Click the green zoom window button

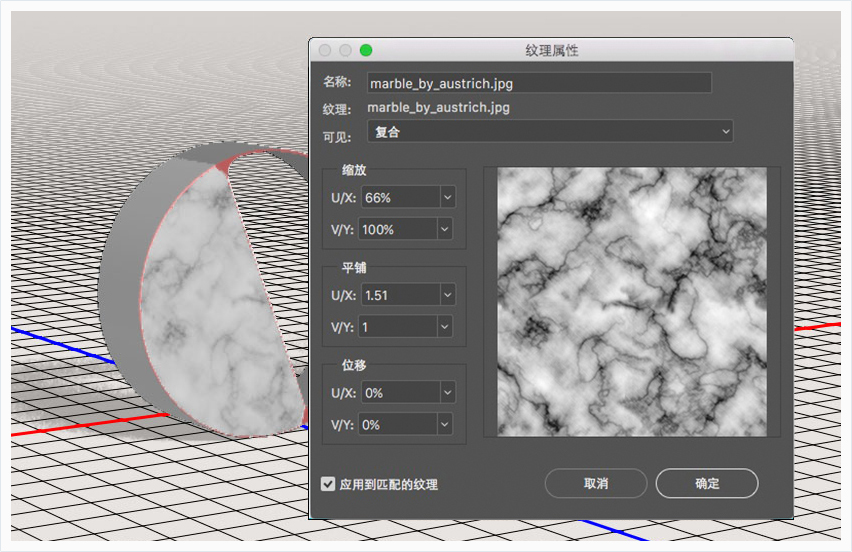pos(366,51)
